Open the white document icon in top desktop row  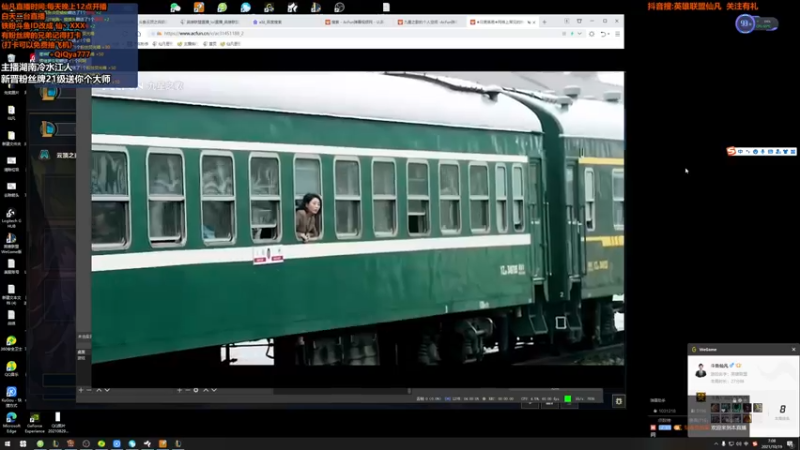(386, 7)
